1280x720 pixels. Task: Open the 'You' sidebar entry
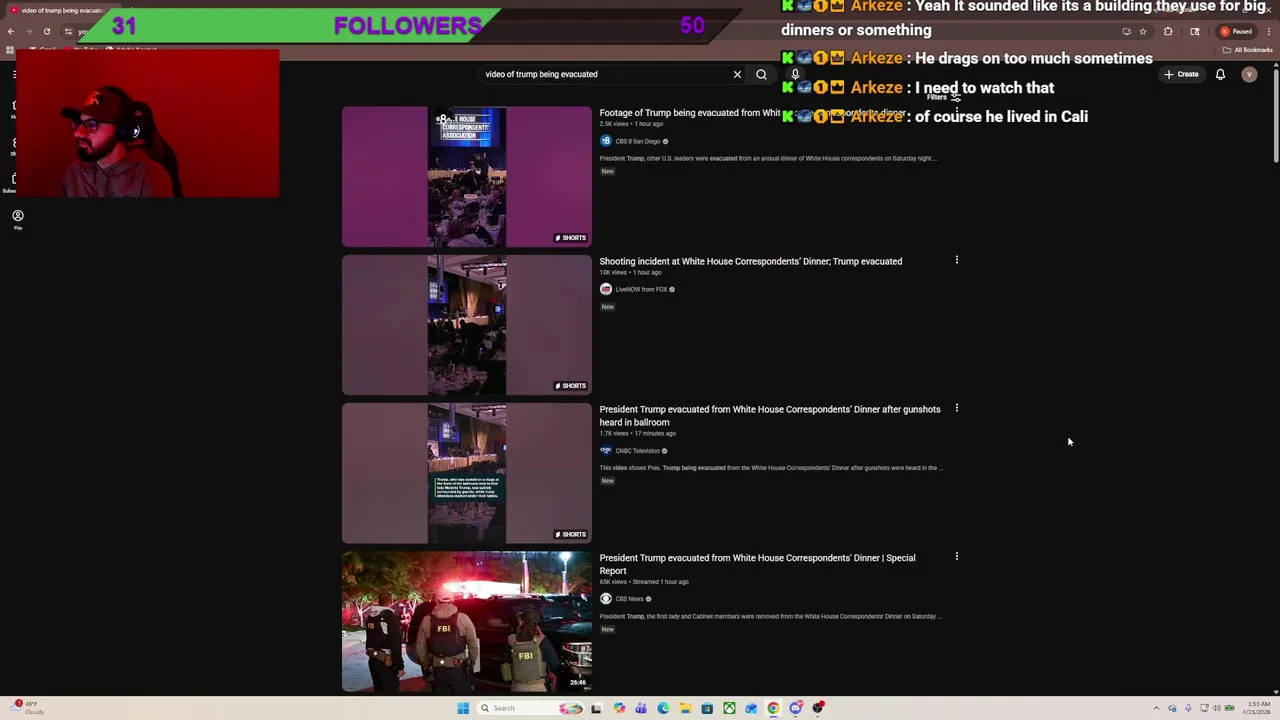[17, 220]
